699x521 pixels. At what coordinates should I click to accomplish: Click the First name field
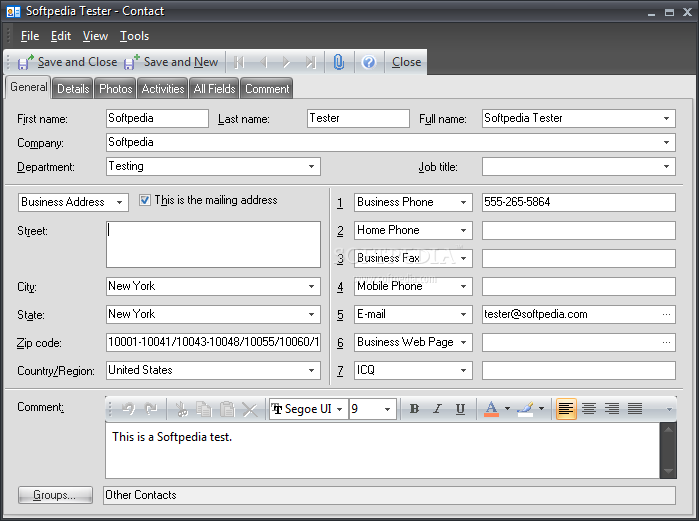pos(157,119)
